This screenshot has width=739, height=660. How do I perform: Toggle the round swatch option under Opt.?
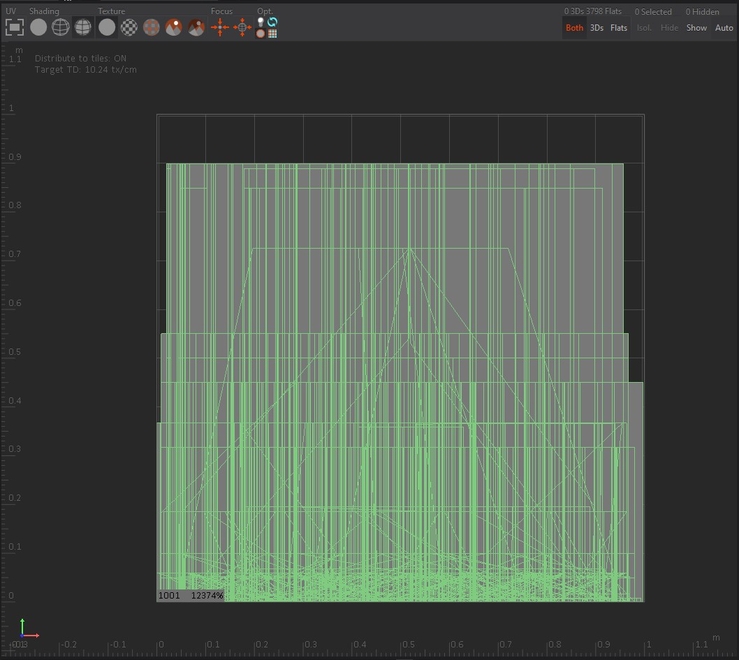[x=261, y=33]
